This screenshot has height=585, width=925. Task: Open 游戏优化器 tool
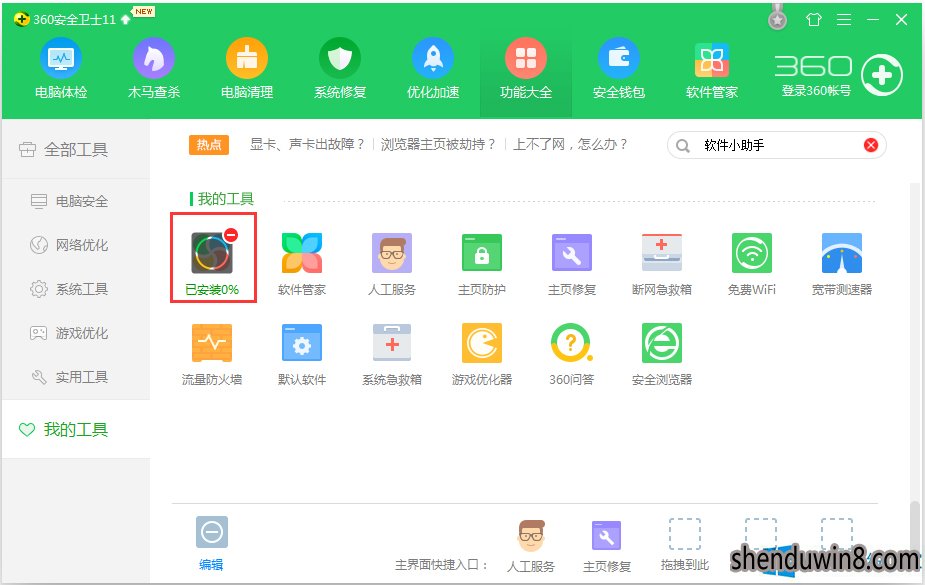[x=481, y=354]
